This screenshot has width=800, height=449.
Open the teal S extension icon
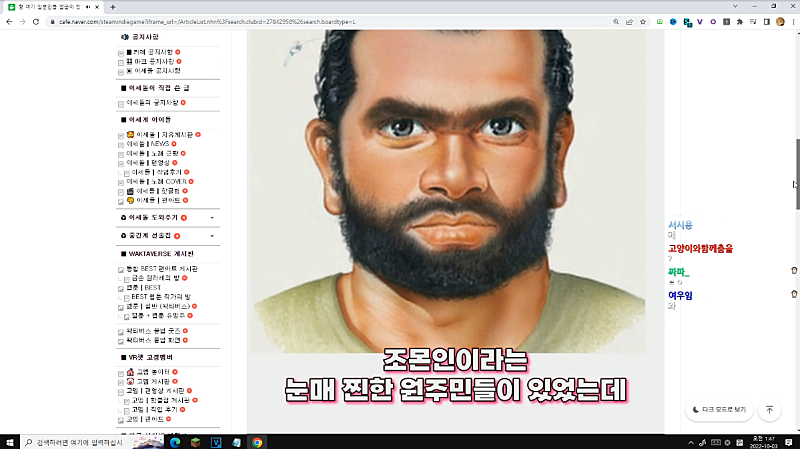click(x=687, y=22)
